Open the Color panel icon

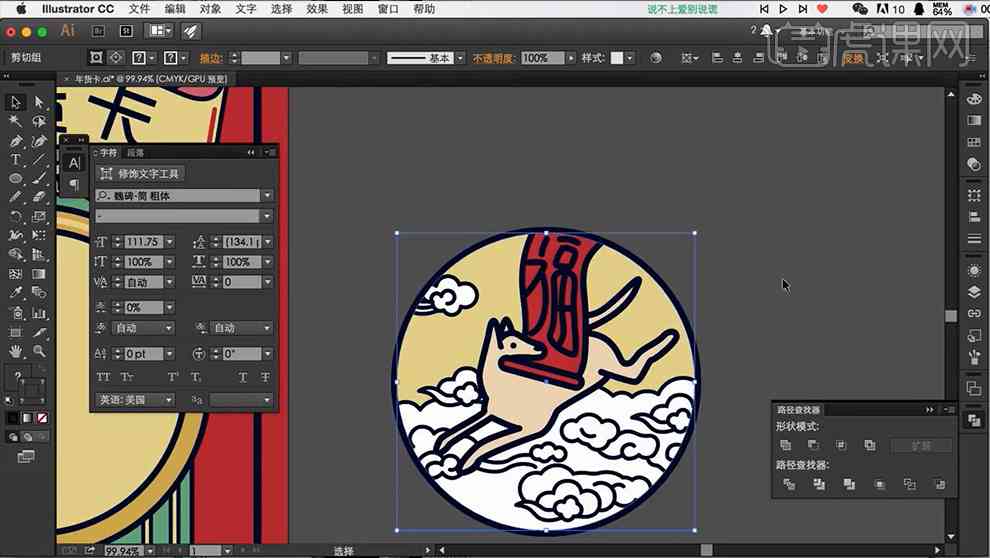[x=974, y=98]
